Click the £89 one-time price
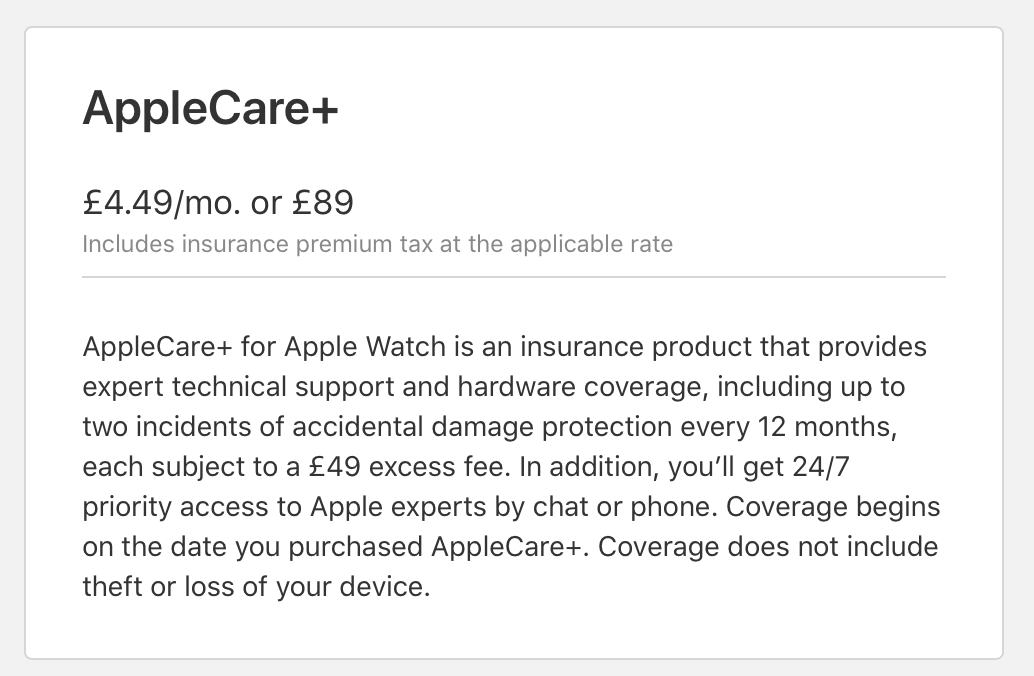 pos(323,202)
